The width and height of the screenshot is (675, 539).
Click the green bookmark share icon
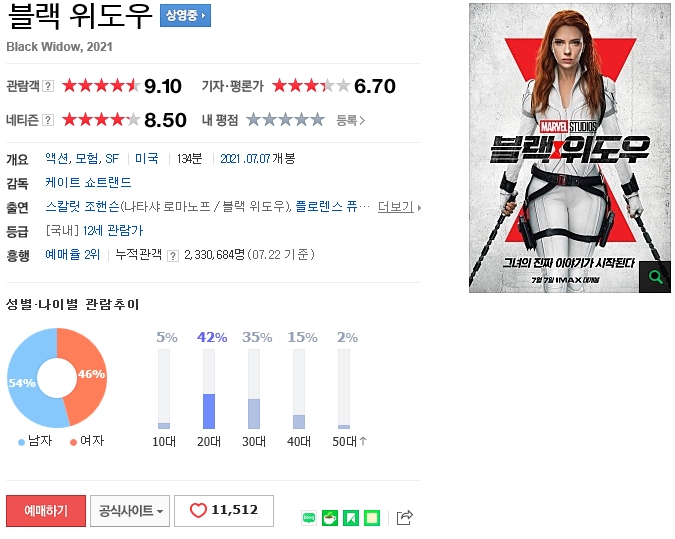pos(351,517)
